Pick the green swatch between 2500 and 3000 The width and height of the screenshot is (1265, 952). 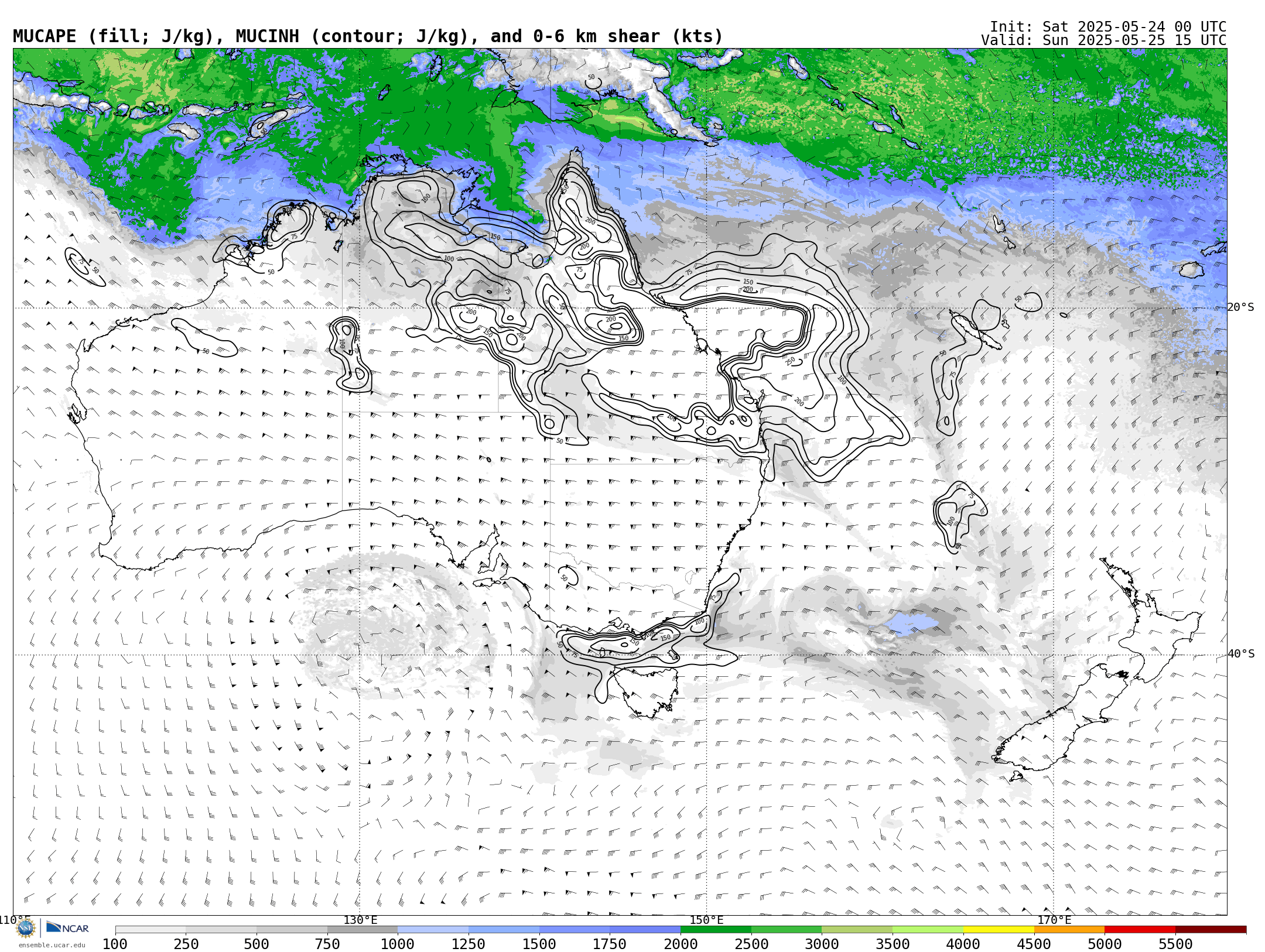[x=787, y=930]
